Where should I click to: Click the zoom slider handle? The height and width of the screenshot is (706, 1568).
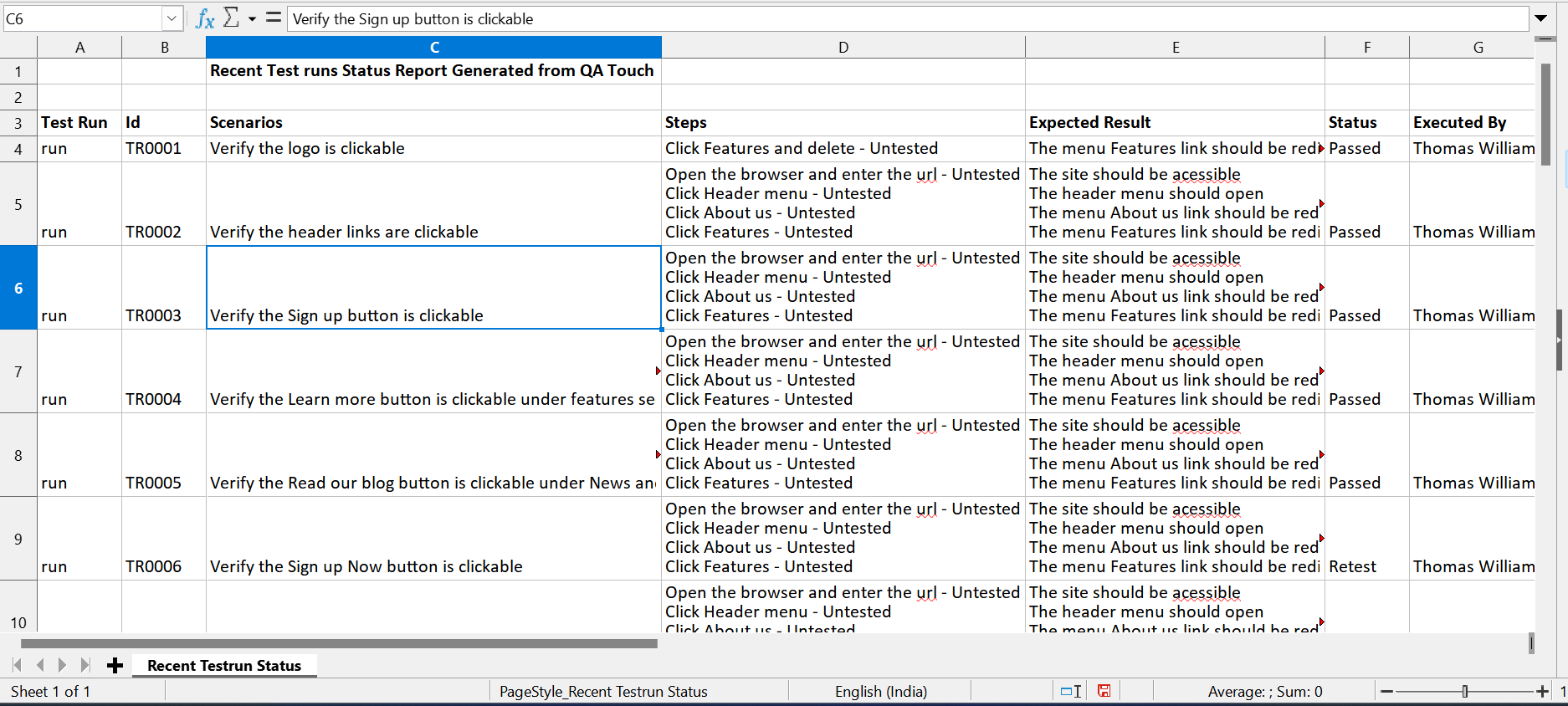(x=1465, y=691)
